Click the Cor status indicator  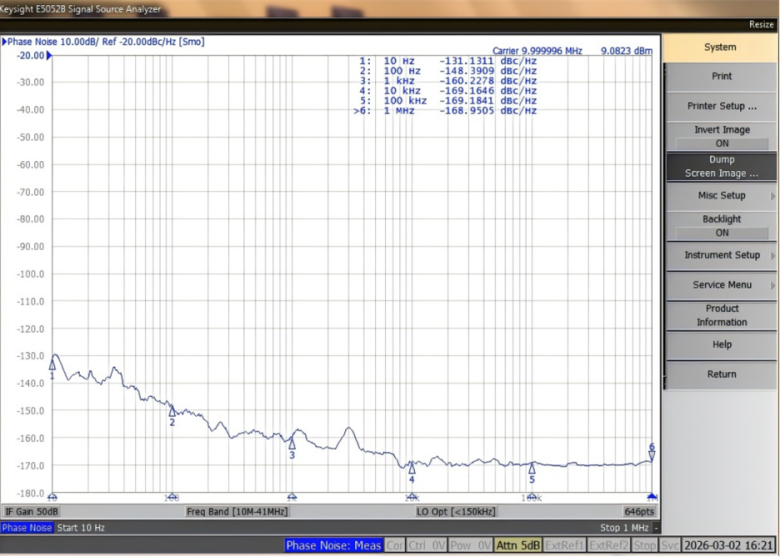click(x=395, y=546)
